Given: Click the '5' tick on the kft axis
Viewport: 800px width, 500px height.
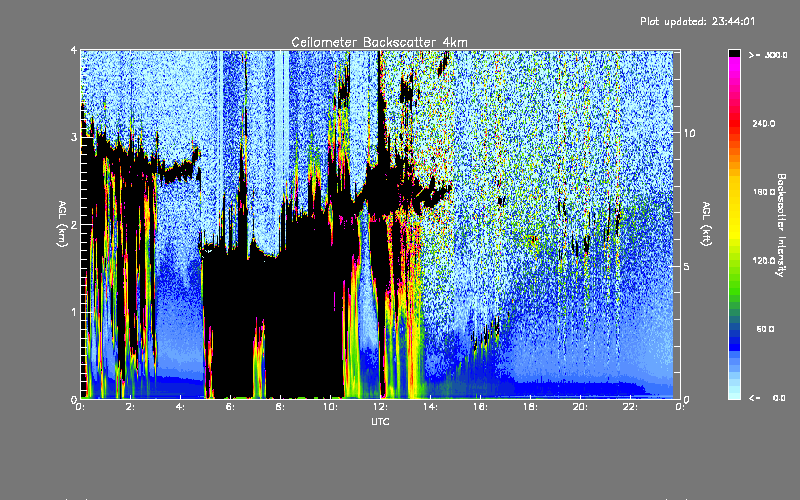Looking at the screenshot, I should (686, 266).
